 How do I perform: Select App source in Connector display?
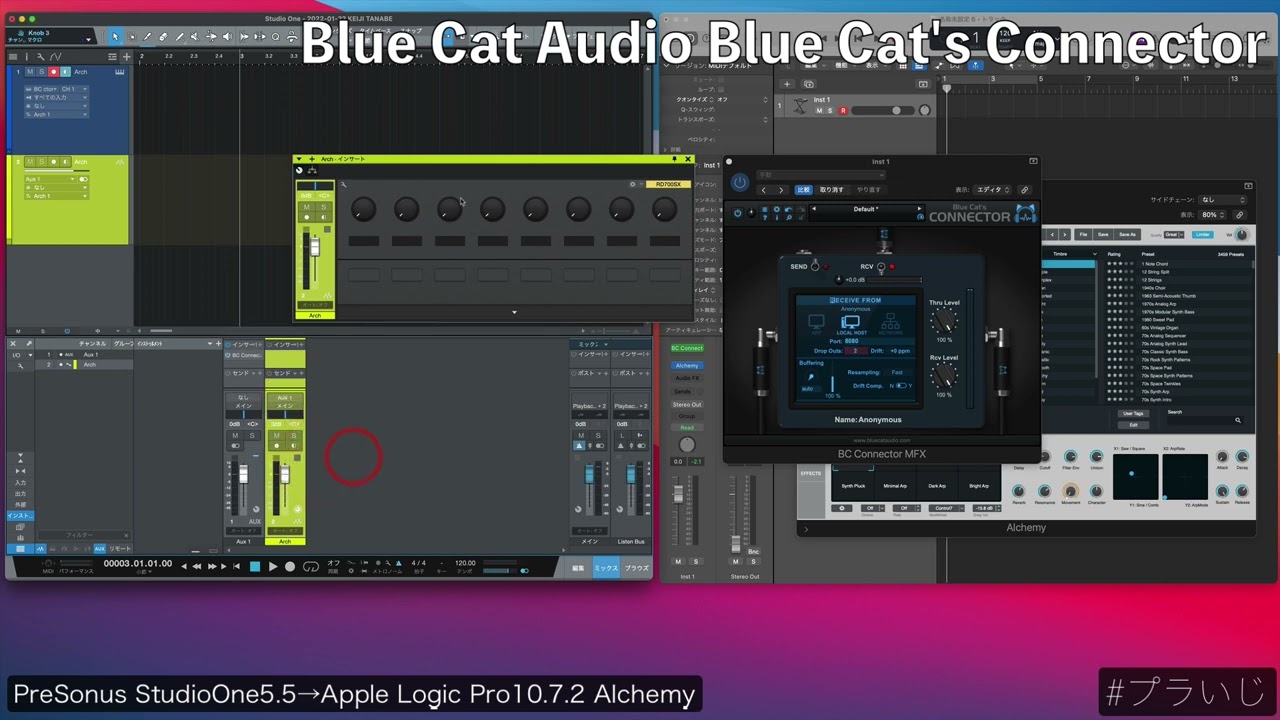point(817,324)
